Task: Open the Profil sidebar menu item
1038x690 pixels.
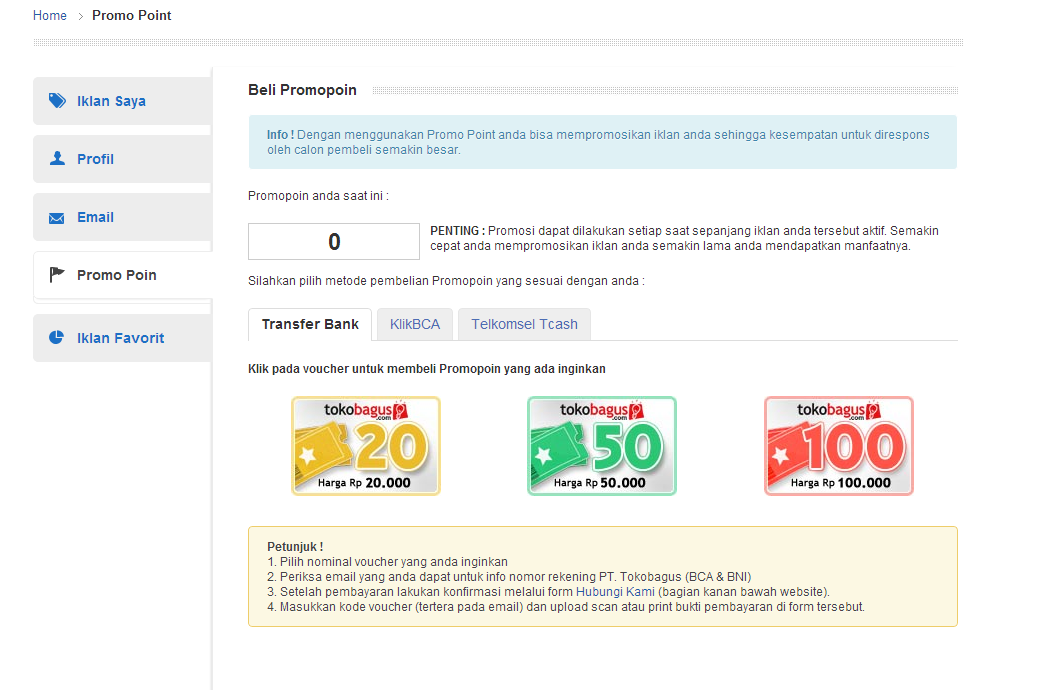Action: pyautogui.click(x=96, y=159)
